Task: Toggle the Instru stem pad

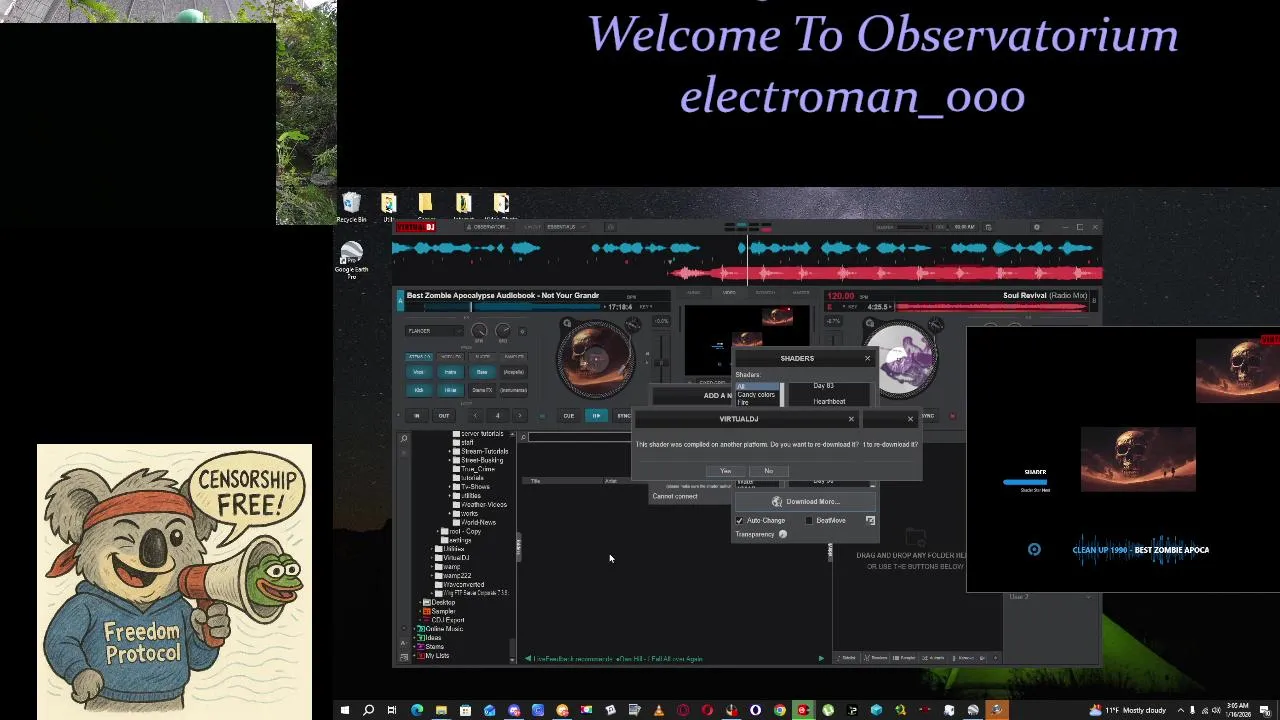Action: pos(450,372)
